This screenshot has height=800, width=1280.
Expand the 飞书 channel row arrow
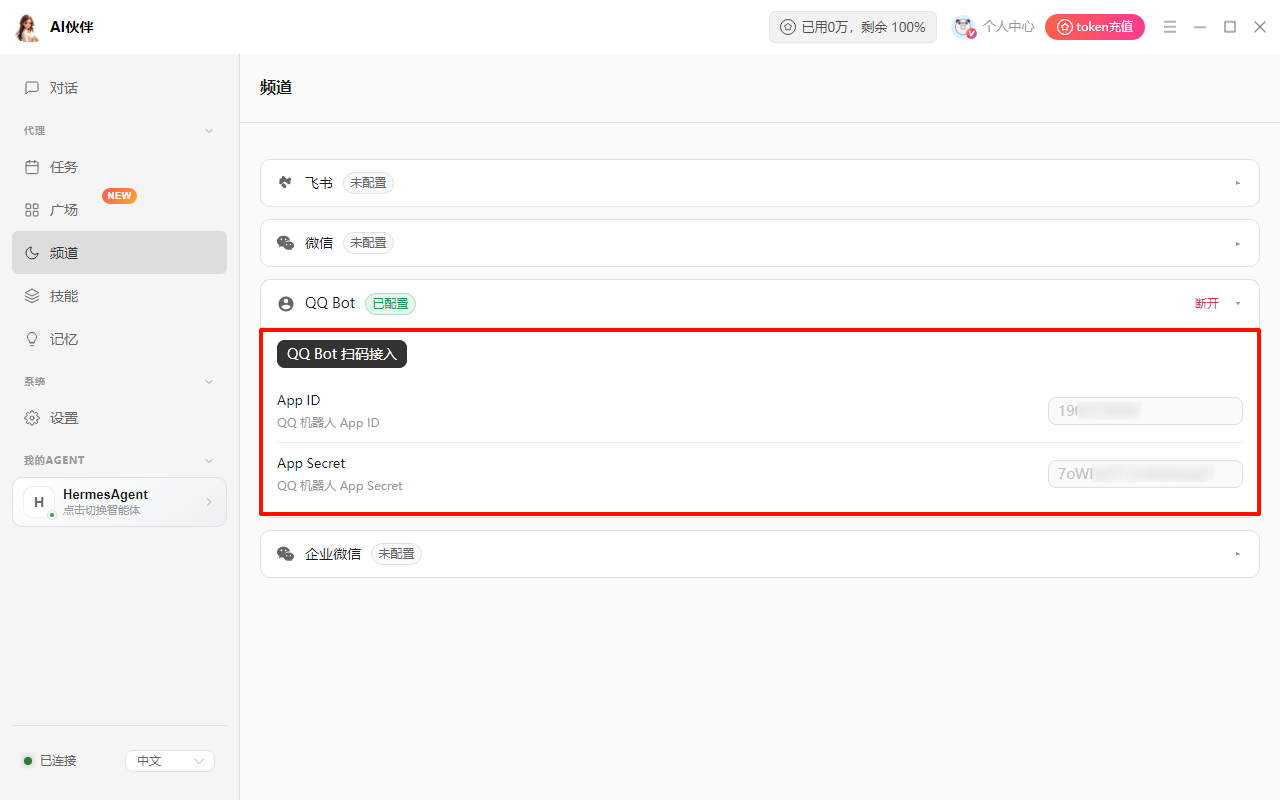click(1238, 183)
